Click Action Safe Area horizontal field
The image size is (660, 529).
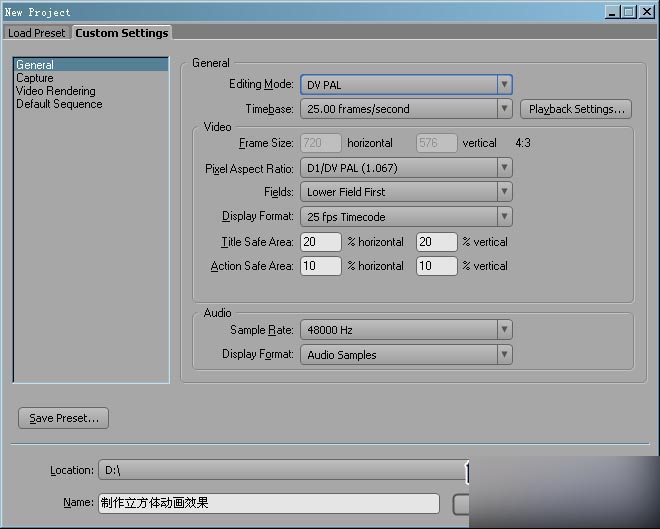321,266
